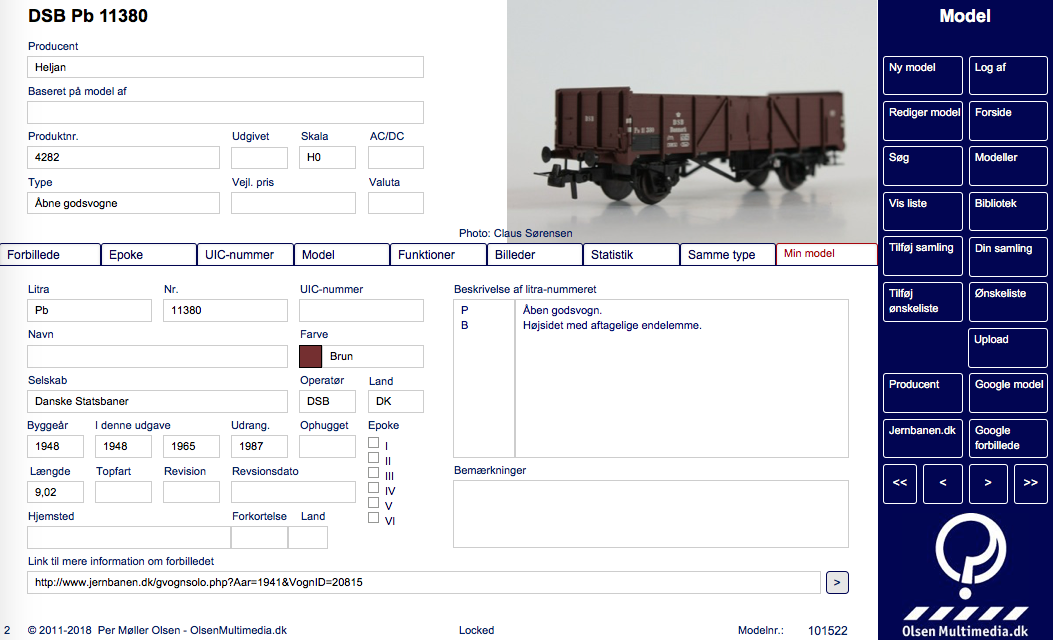Check the Epoke II checkbox

coord(373,457)
